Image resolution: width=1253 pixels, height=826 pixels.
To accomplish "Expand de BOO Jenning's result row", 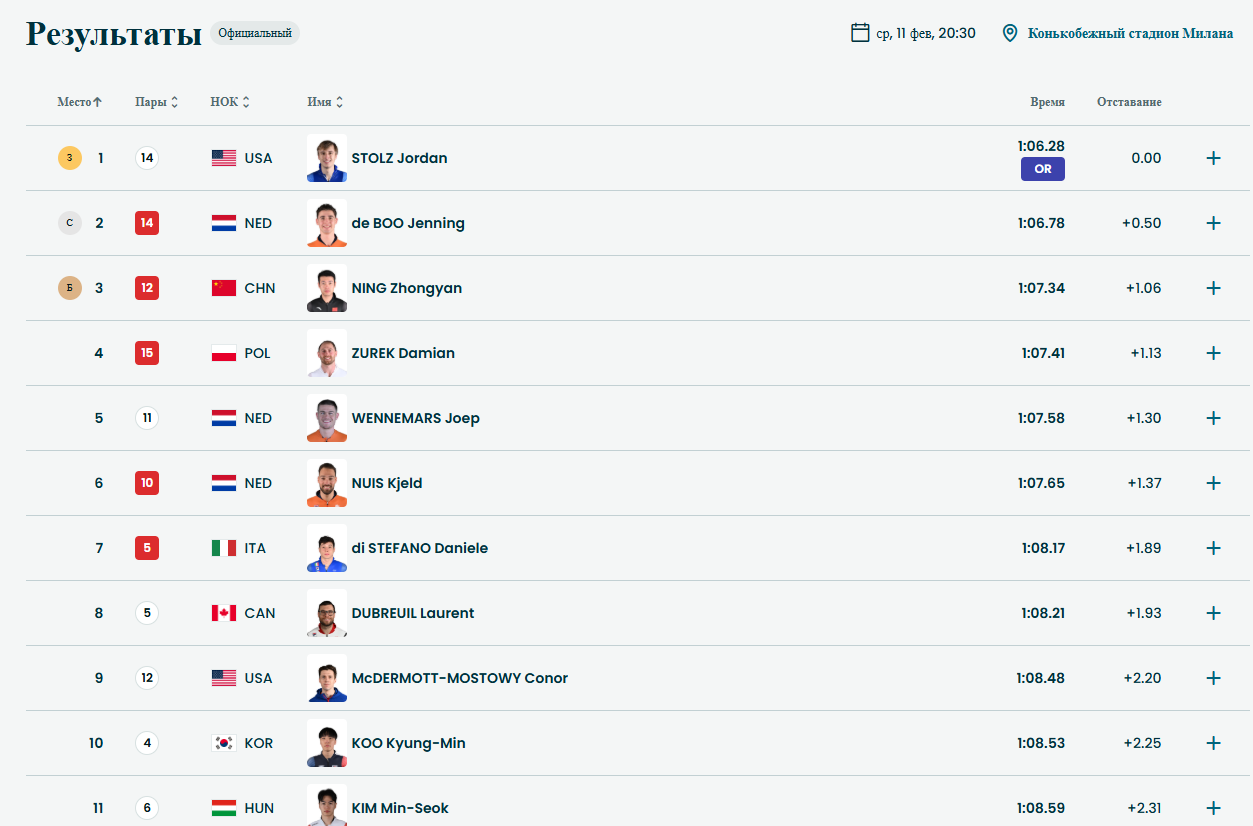I will [1213, 223].
